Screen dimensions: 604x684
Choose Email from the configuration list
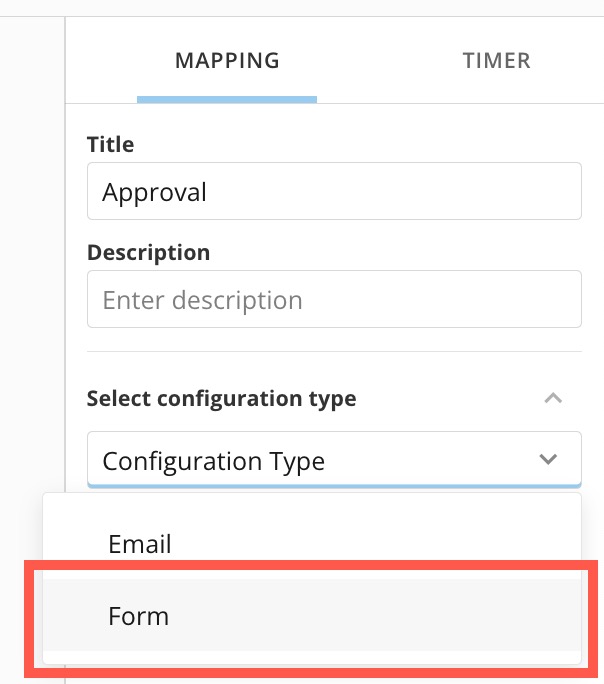140,544
